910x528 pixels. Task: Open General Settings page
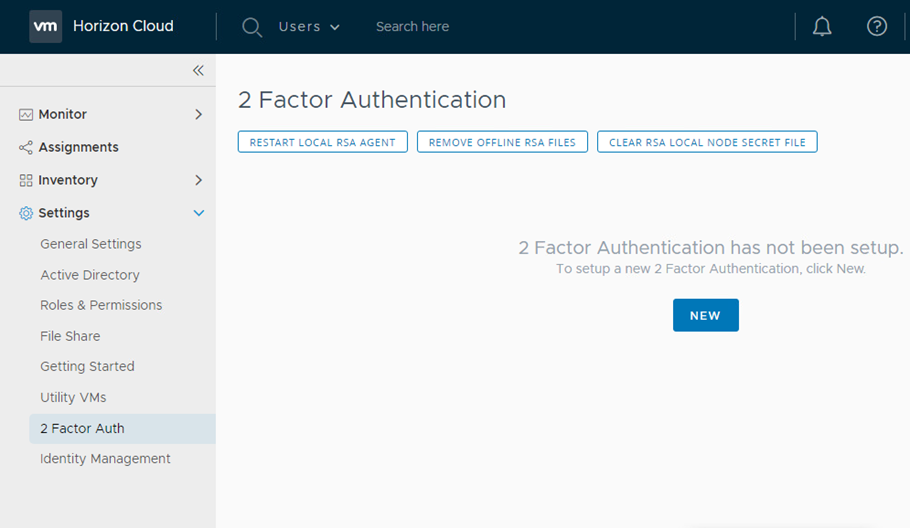[x=91, y=244]
